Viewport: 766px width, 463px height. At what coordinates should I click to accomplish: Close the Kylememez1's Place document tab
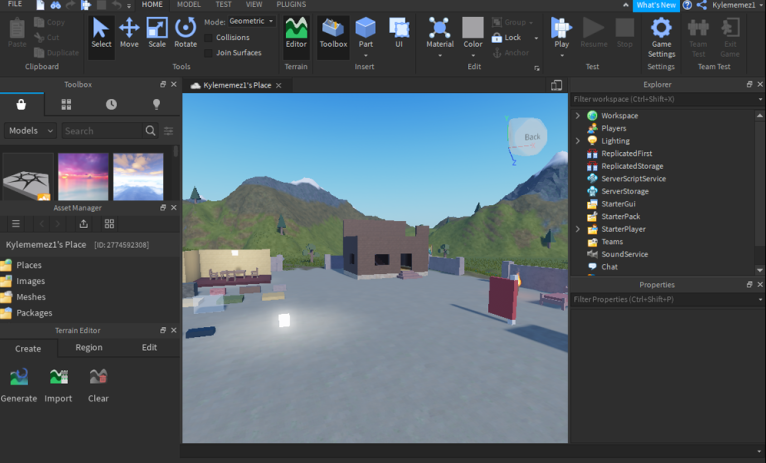click(x=278, y=85)
